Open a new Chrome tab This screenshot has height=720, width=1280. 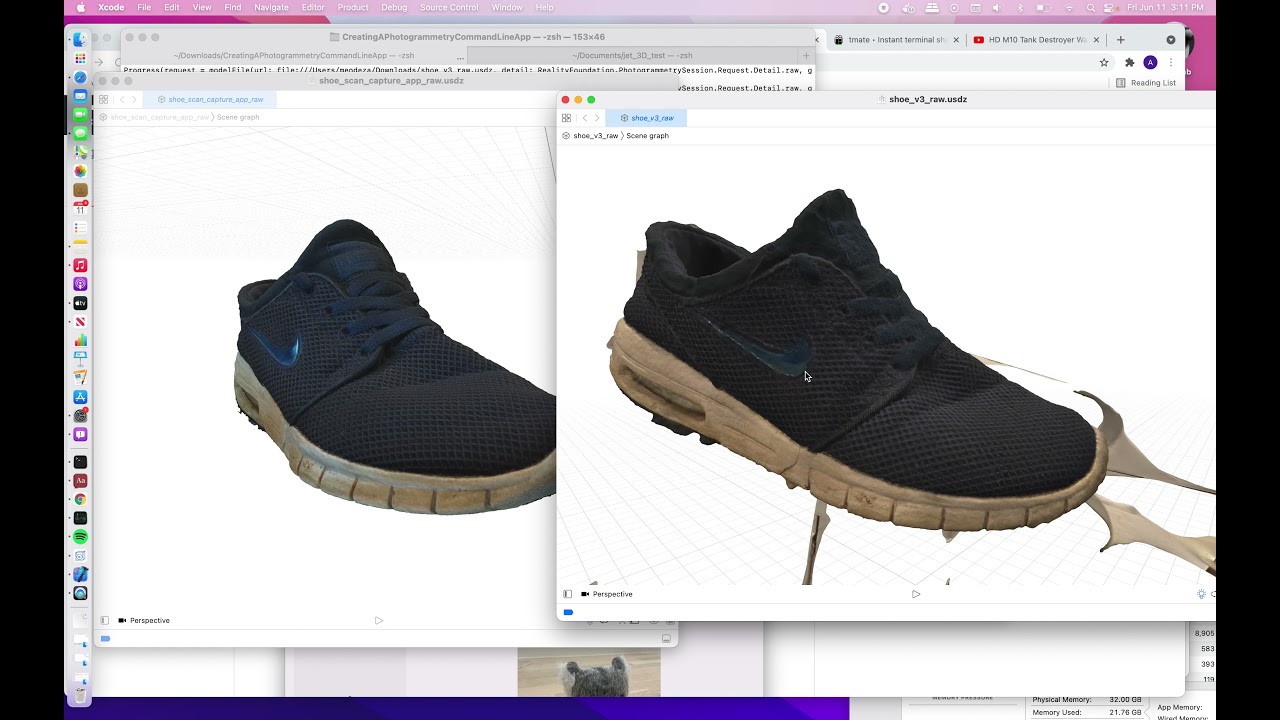(1120, 40)
